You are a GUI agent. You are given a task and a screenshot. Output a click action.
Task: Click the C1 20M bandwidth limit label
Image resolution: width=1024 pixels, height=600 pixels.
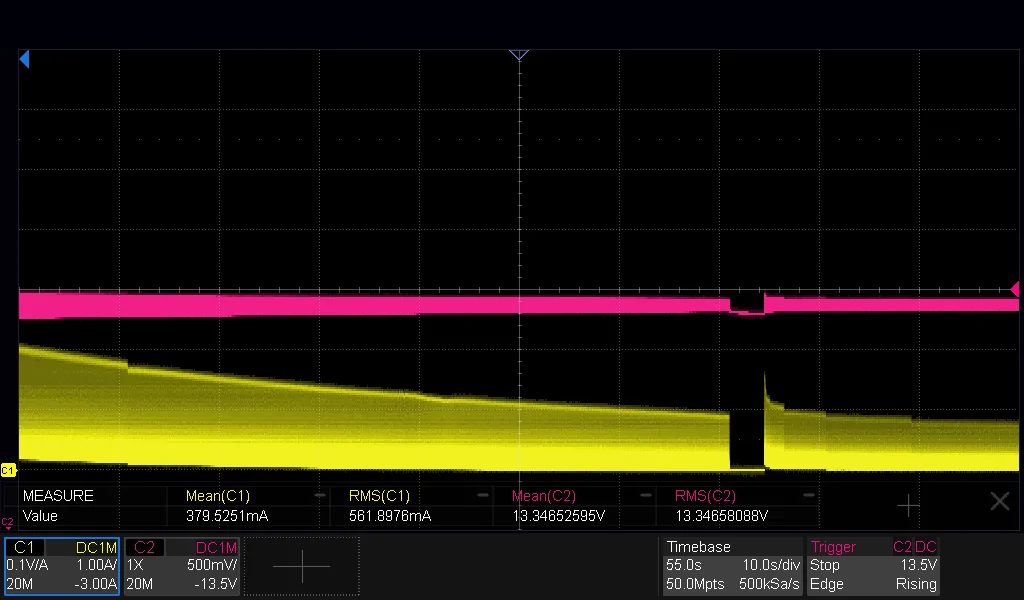pyautogui.click(x=20, y=584)
